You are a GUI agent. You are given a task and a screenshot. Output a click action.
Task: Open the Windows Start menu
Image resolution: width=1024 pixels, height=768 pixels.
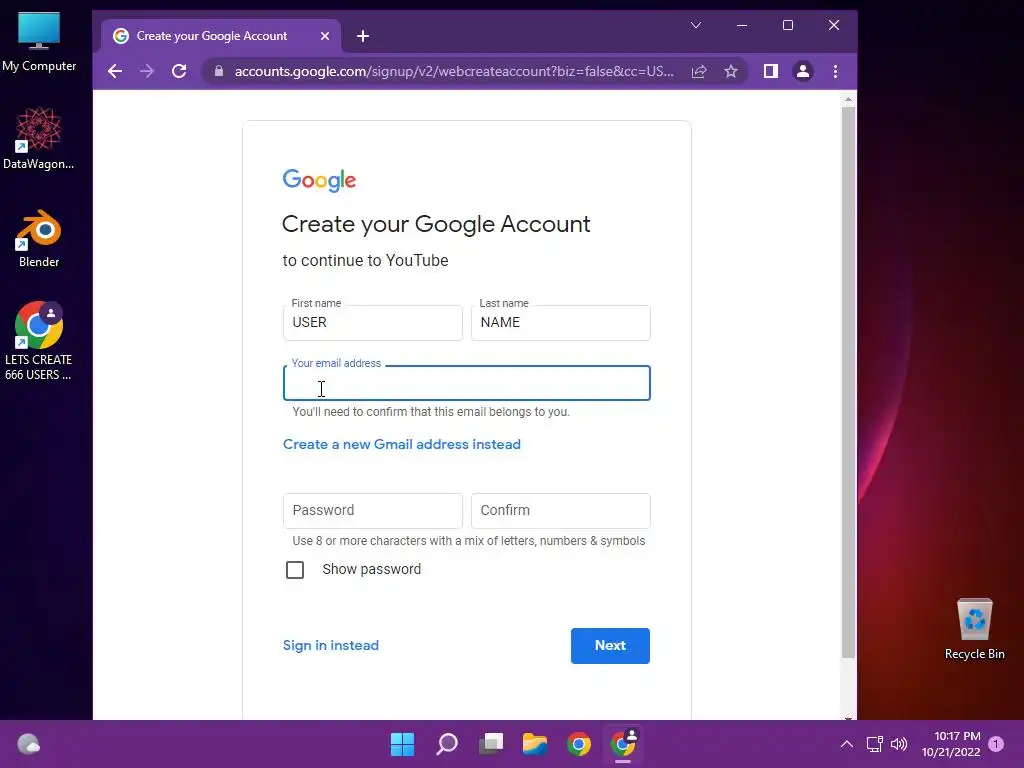click(402, 744)
